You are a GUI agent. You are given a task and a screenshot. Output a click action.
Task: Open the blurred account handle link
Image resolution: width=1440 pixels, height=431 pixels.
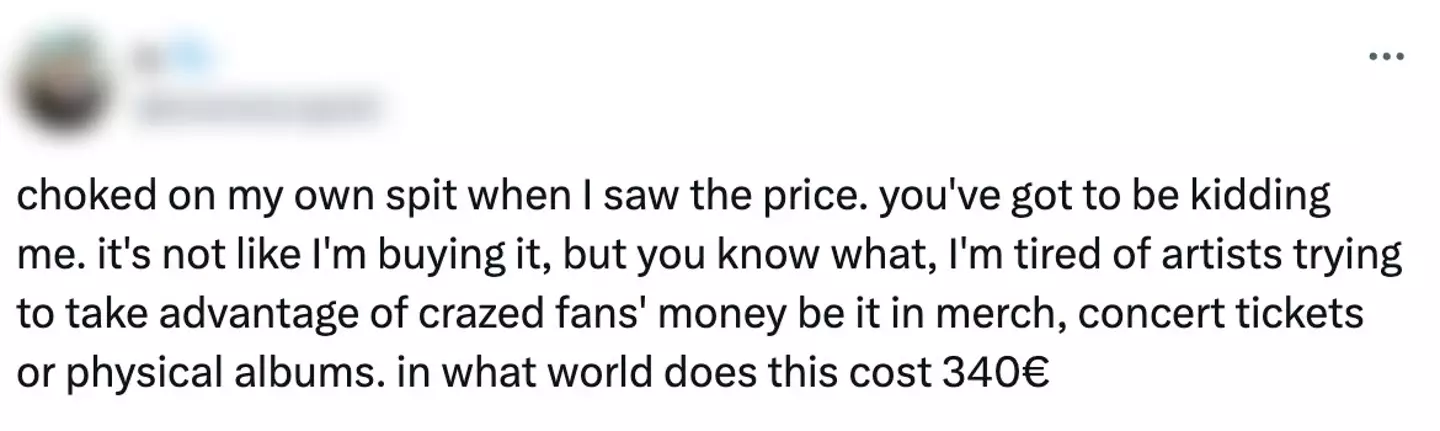tap(262, 106)
